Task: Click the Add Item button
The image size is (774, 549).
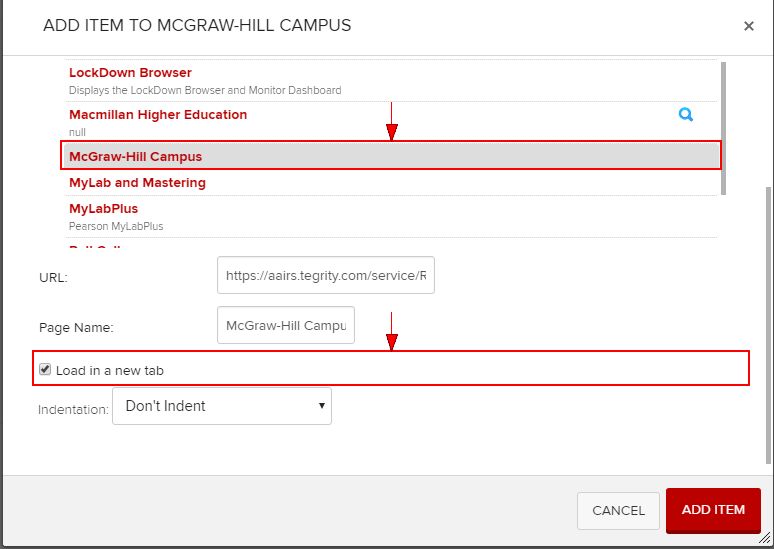Action: coord(713,510)
